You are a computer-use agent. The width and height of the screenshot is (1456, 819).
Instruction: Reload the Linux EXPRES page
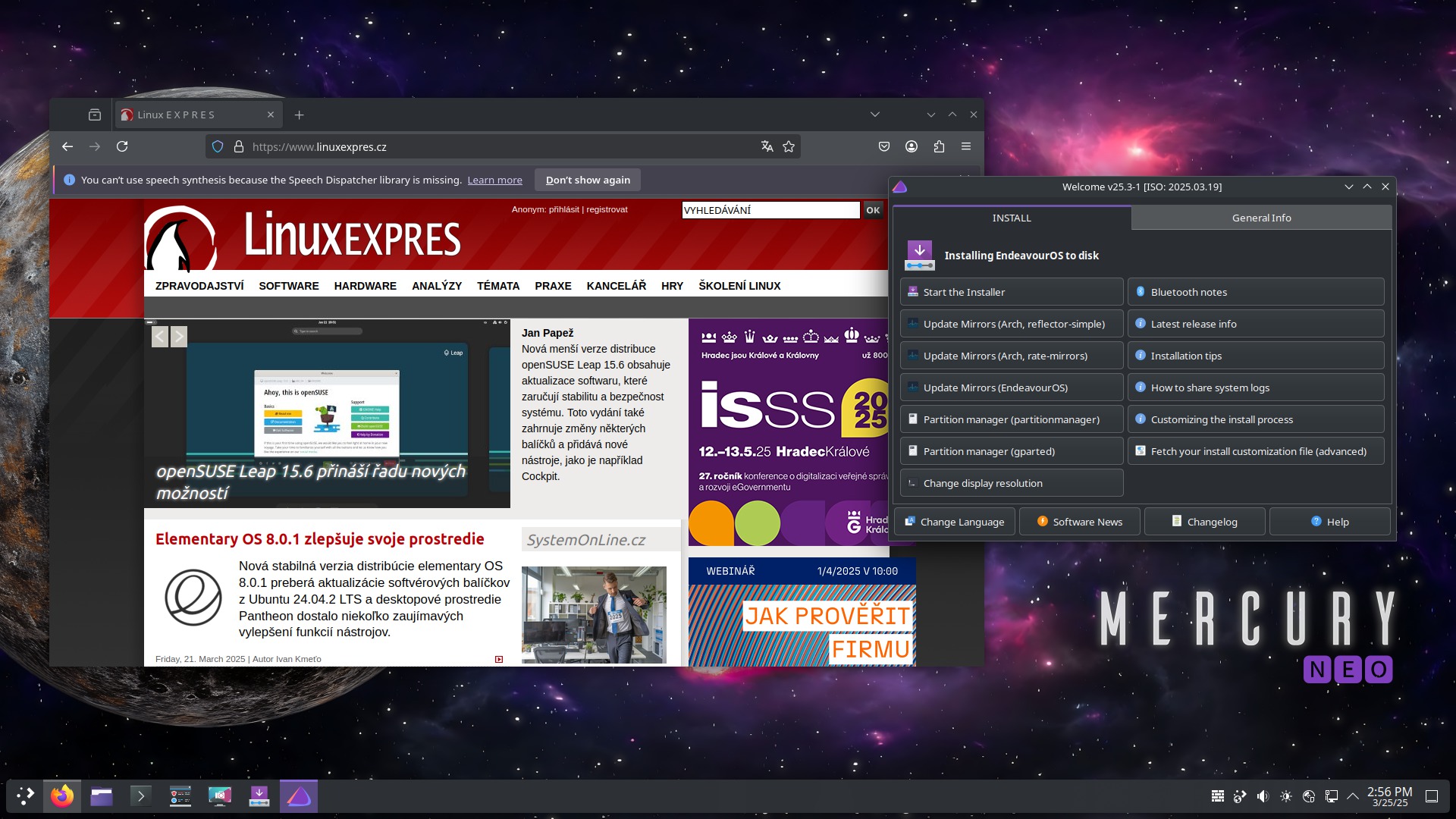(x=122, y=146)
